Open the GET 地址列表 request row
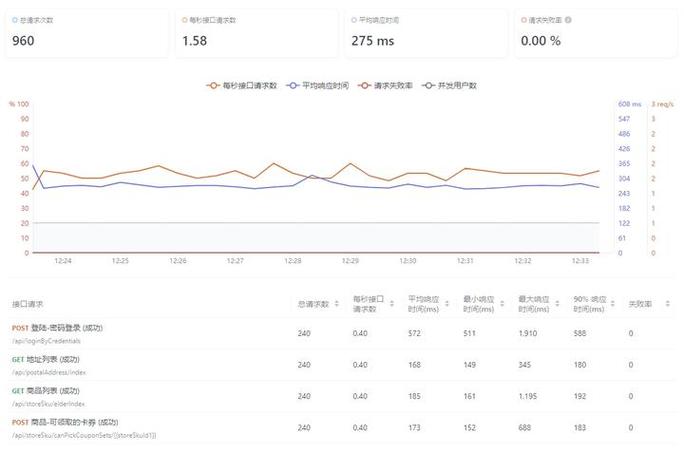 pyautogui.click(x=342, y=365)
